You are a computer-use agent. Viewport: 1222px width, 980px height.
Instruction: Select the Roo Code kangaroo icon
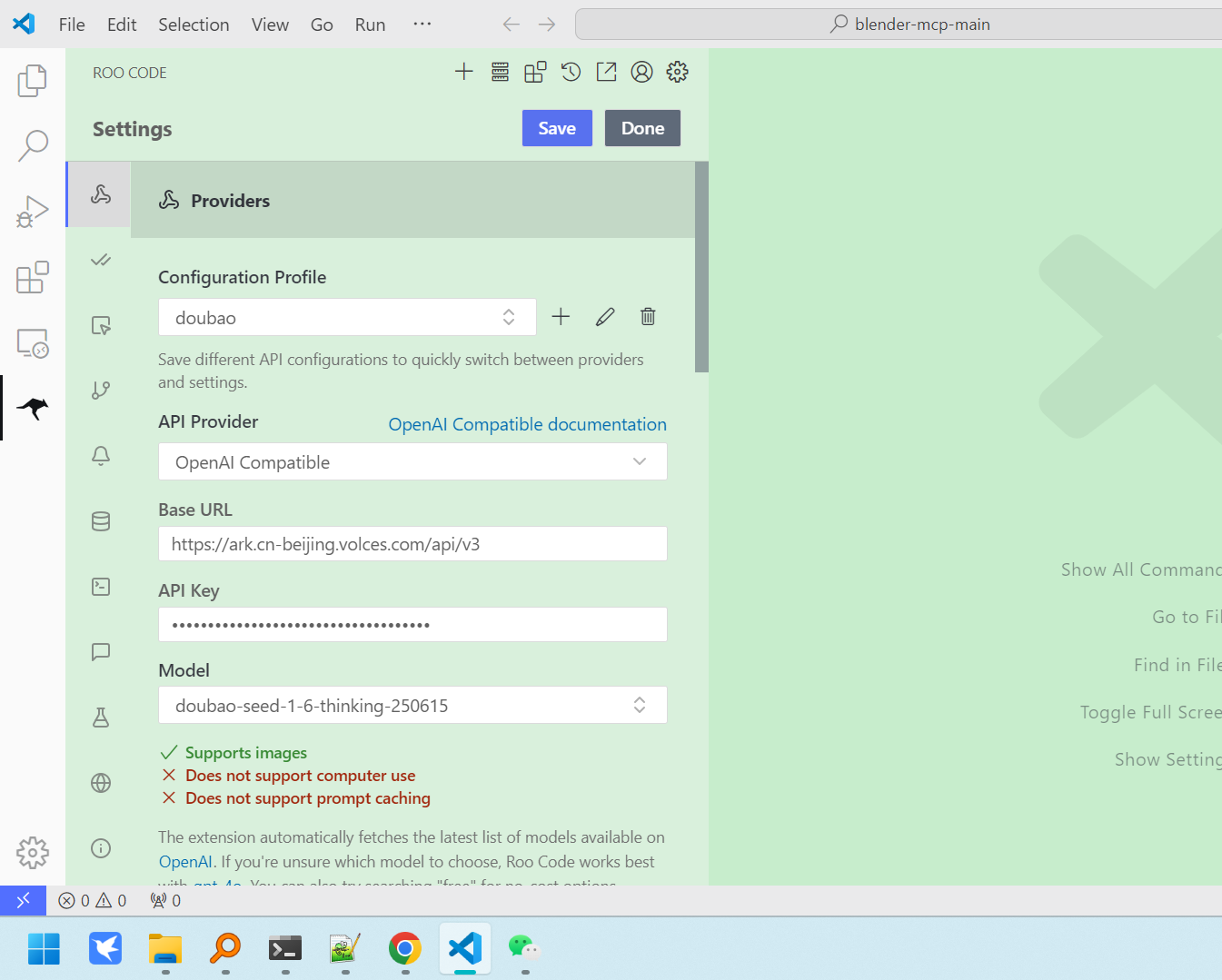click(33, 409)
